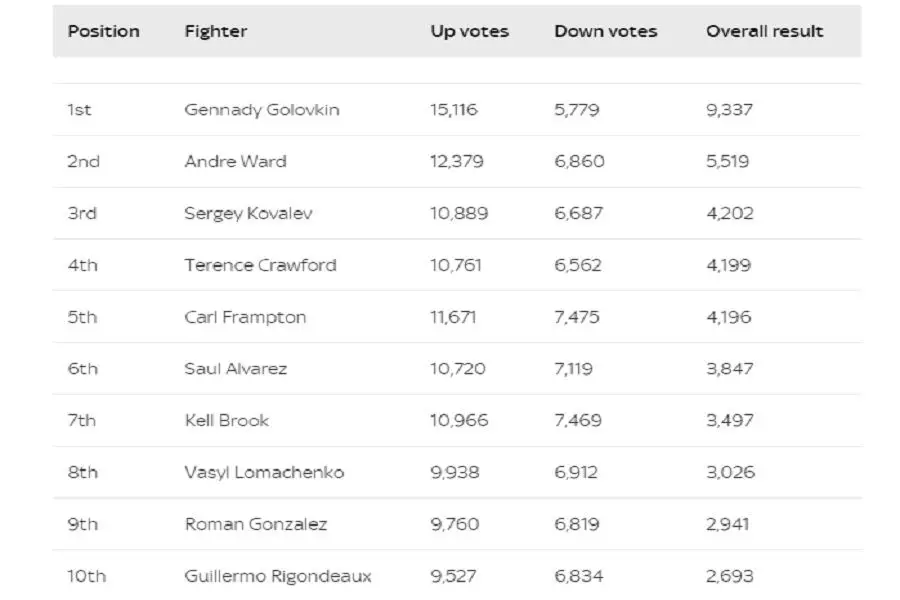The image size is (900, 600).
Task: Click the 9,337 overall result value
Action: [729, 110]
